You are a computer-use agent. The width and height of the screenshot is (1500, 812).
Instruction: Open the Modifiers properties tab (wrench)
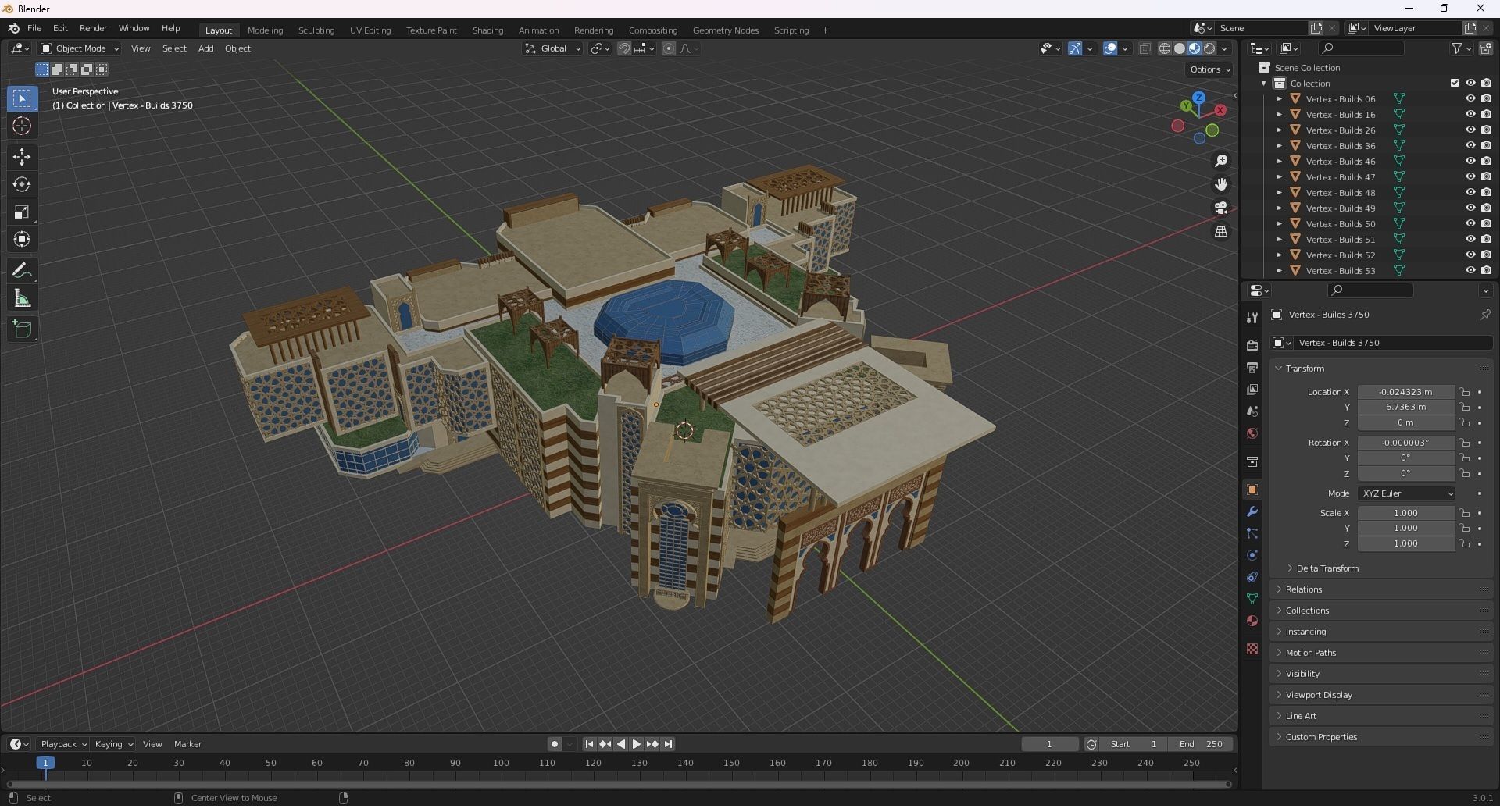pyautogui.click(x=1252, y=511)
